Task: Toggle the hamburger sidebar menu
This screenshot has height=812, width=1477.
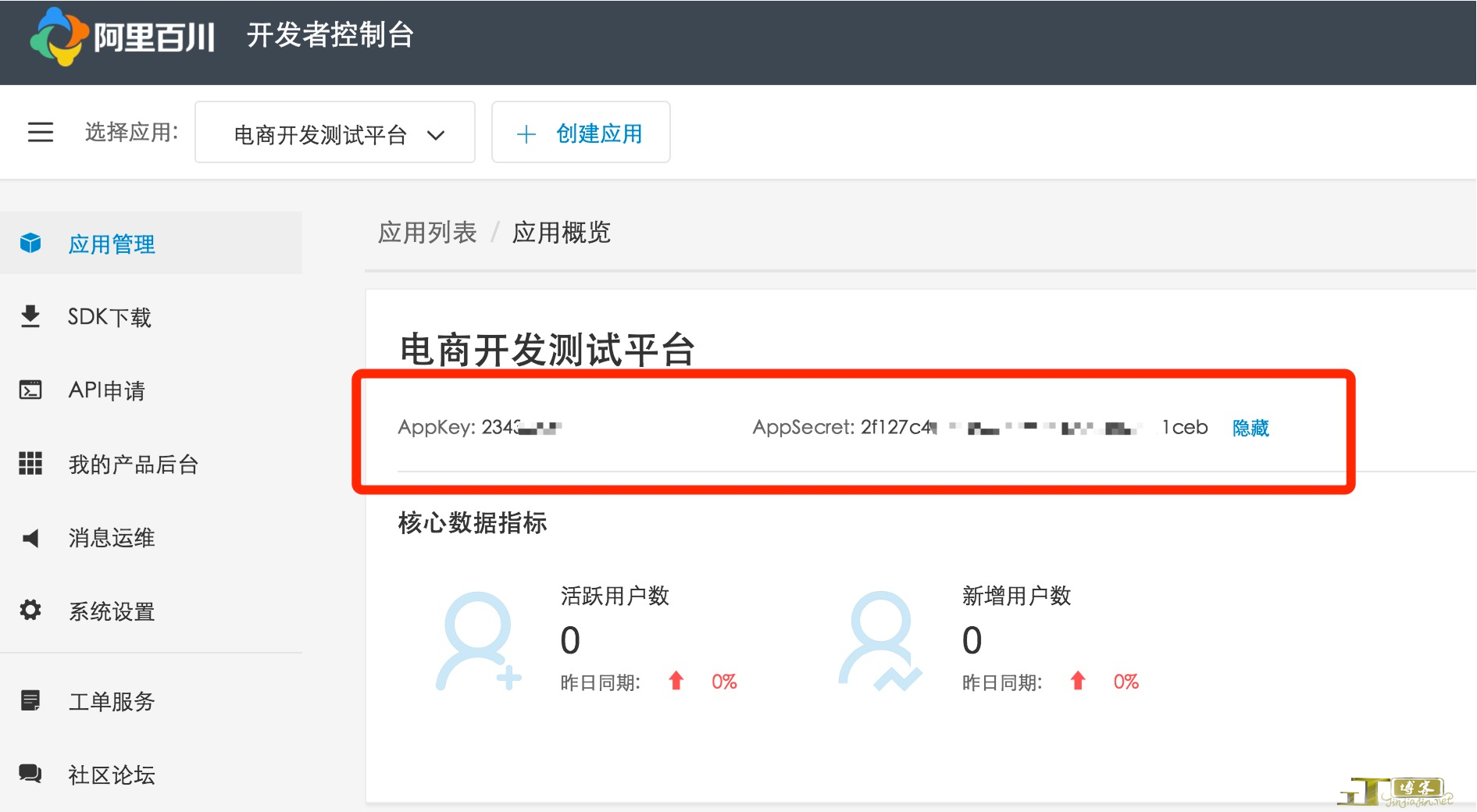Action: click(x=41, y=132)
